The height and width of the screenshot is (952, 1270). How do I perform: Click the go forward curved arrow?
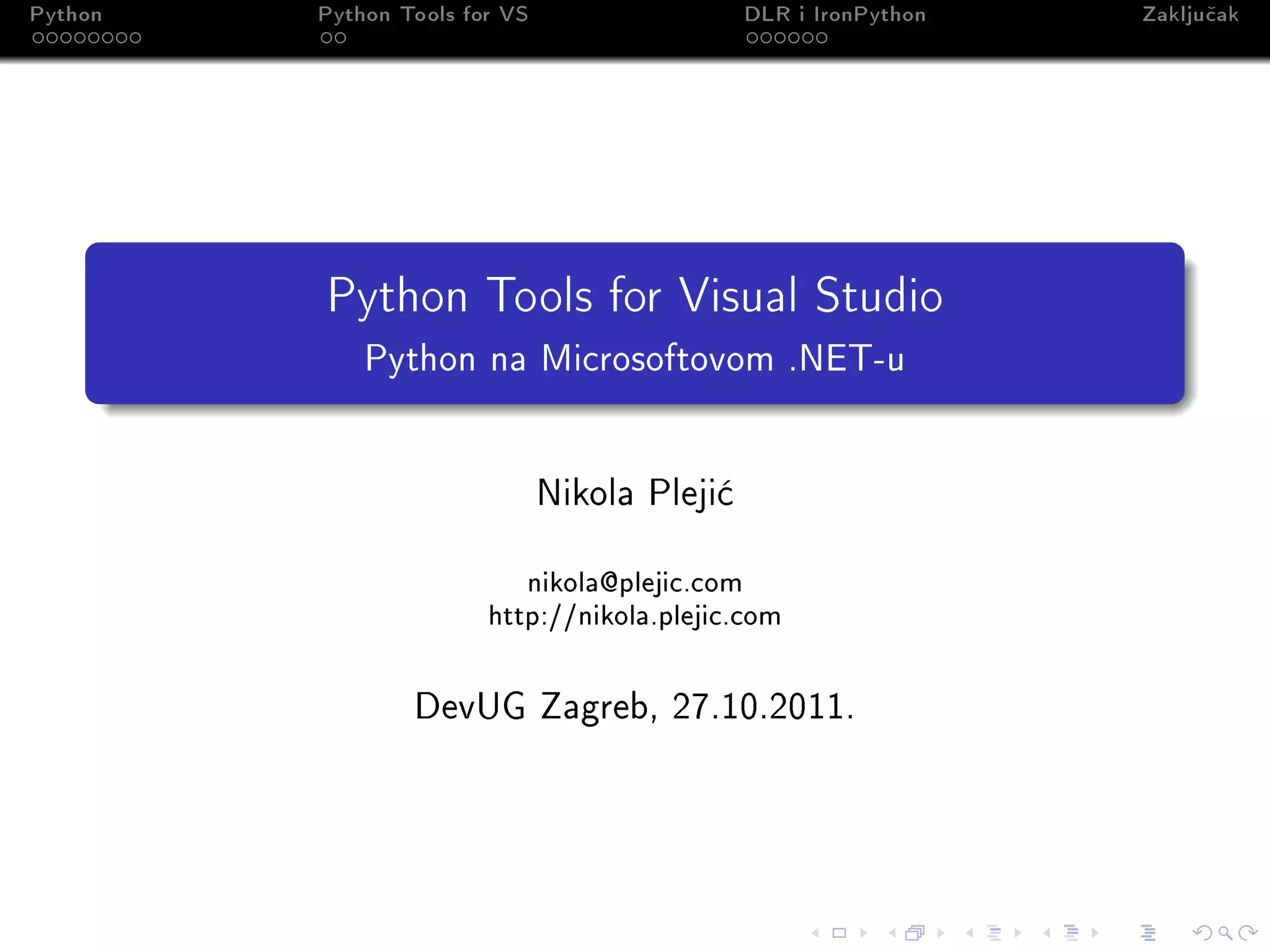coord(1248,933)
